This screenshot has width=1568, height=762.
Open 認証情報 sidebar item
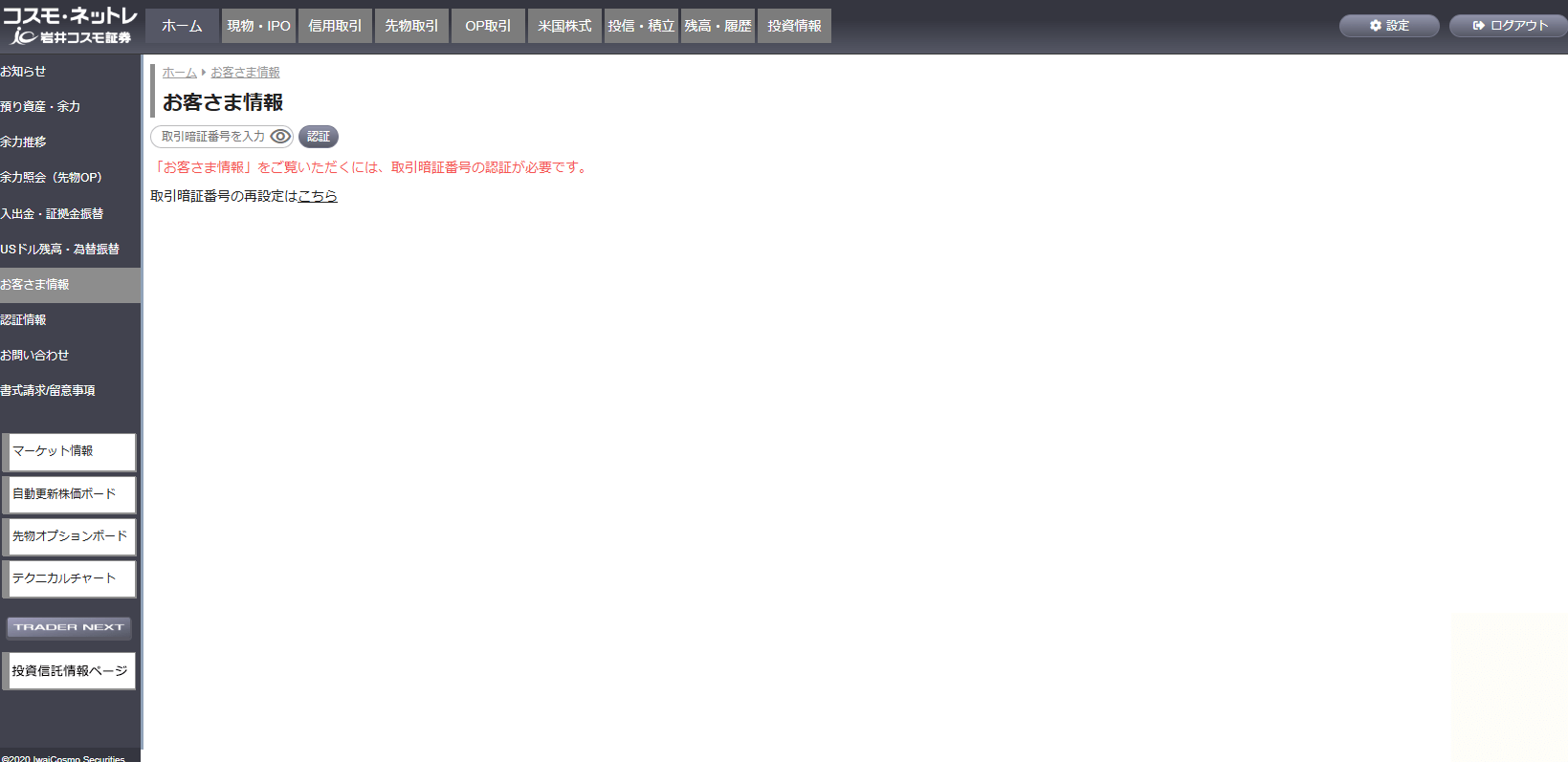point(23,319)
